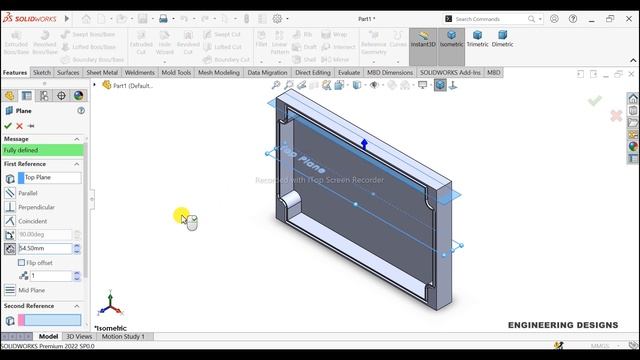Expand SolidWorks menu arrow beside logo
The height and width of the screenshot is (360, 640).
click(x=67, y=18)
